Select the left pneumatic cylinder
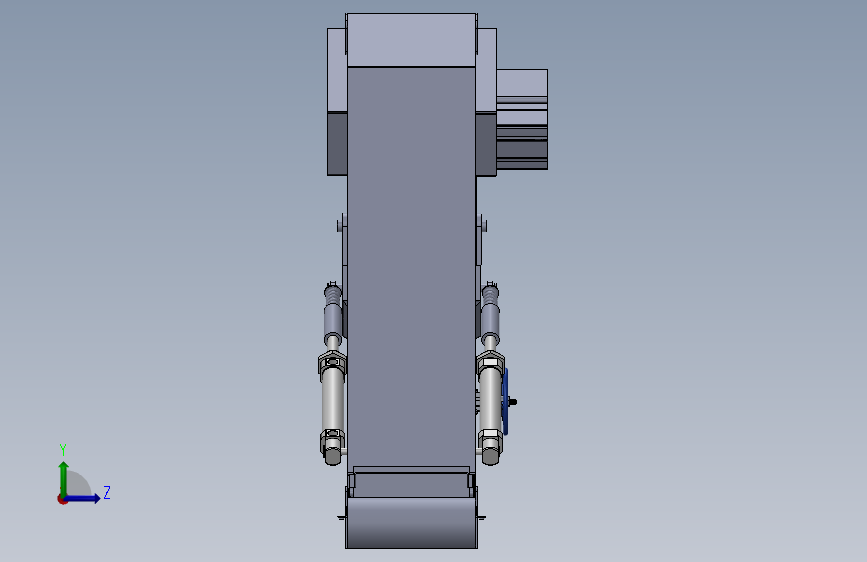867x562 pixels. coord(332,402)
